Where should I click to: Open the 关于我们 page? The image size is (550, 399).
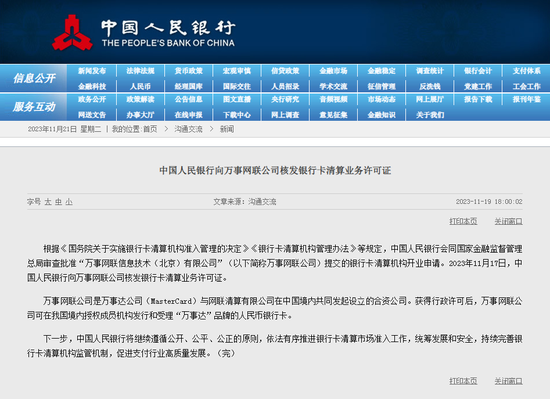(x=430, y=115)
